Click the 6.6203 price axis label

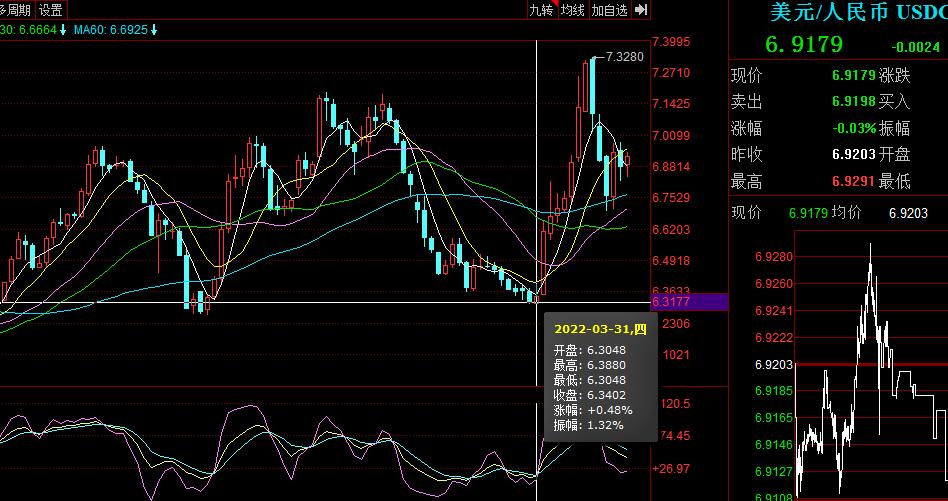(671, 229)
